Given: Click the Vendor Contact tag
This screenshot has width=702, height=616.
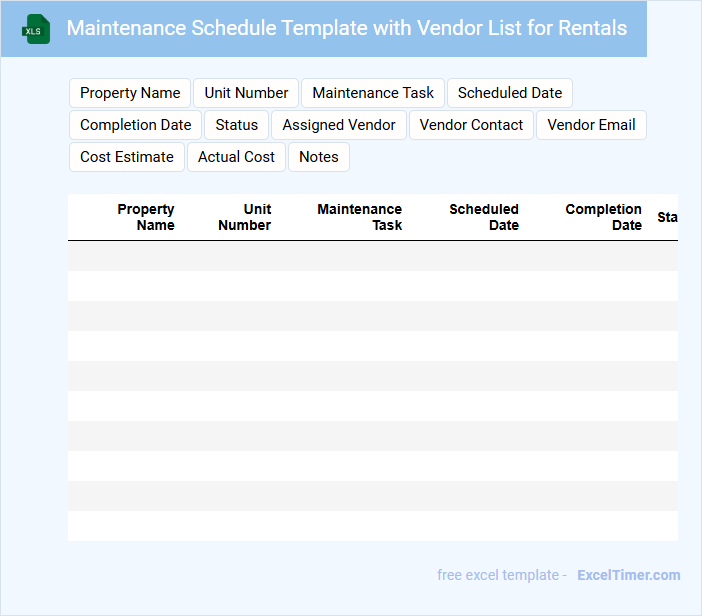Looking at the screenshot, I should 471,125.
